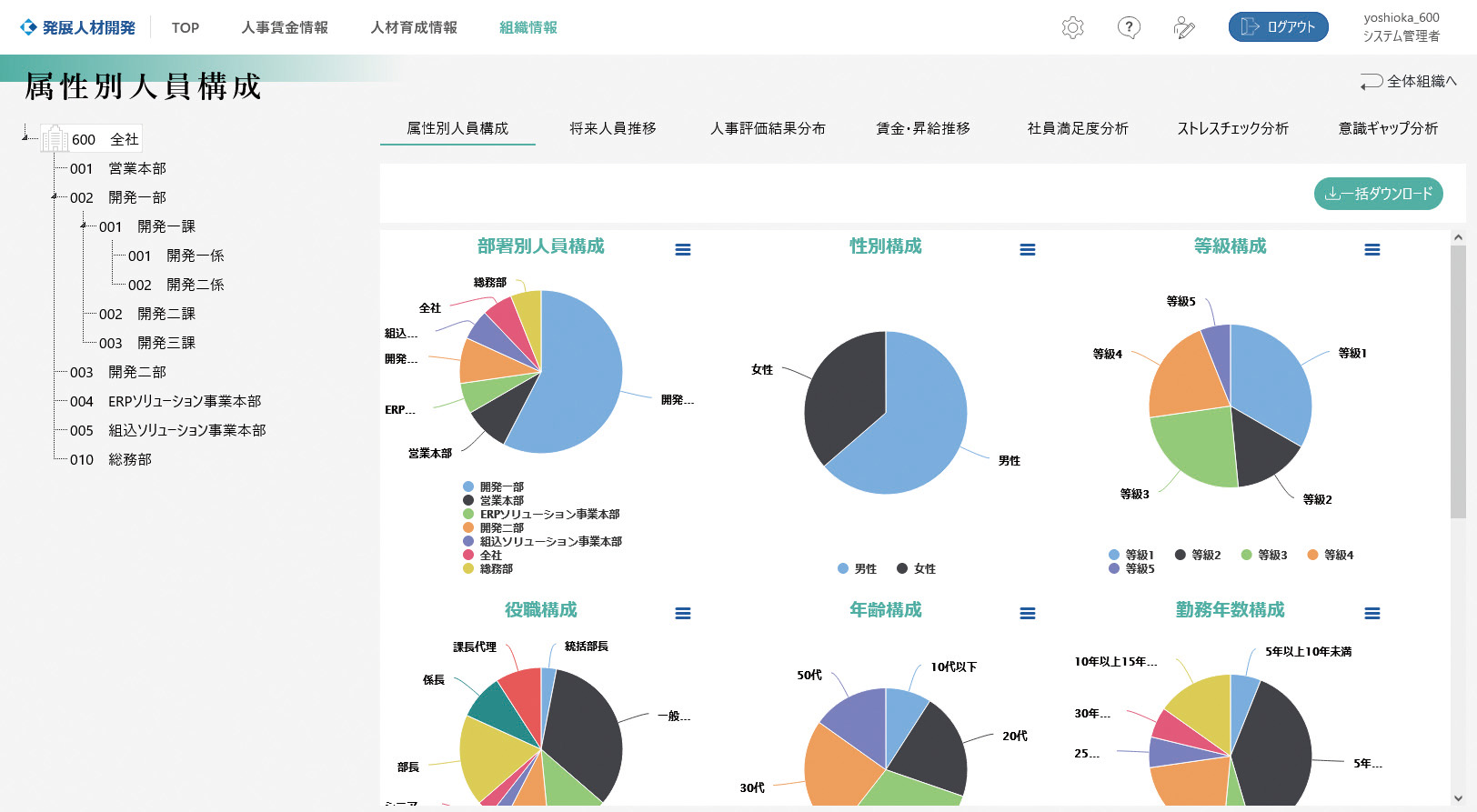Open hamburger menu for 役職構成 chart
This screenshot has width=1477, height=812.
[x=683, y=614]
